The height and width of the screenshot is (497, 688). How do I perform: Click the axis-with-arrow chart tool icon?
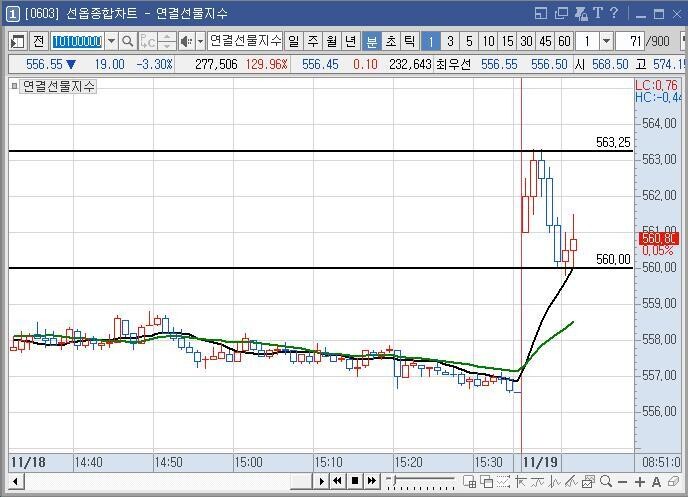(x=521, y=482)
